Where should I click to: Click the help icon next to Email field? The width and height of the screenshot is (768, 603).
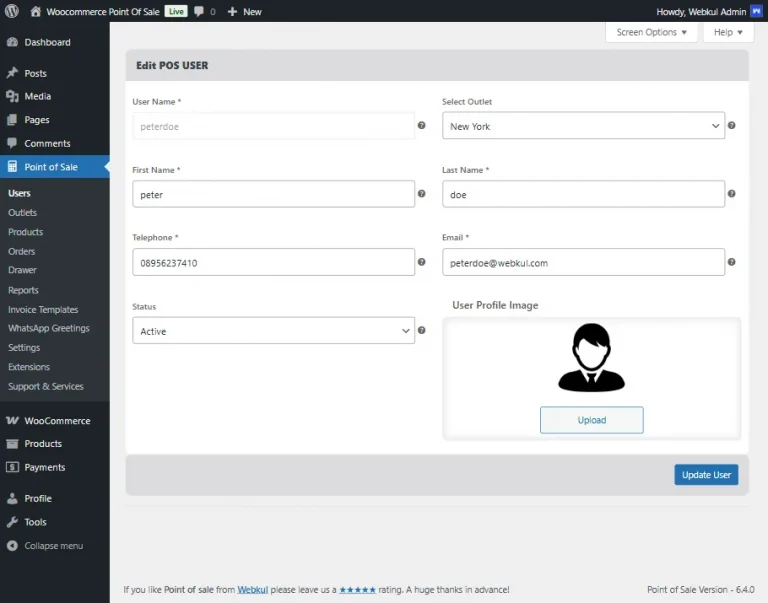pos(731,262)
